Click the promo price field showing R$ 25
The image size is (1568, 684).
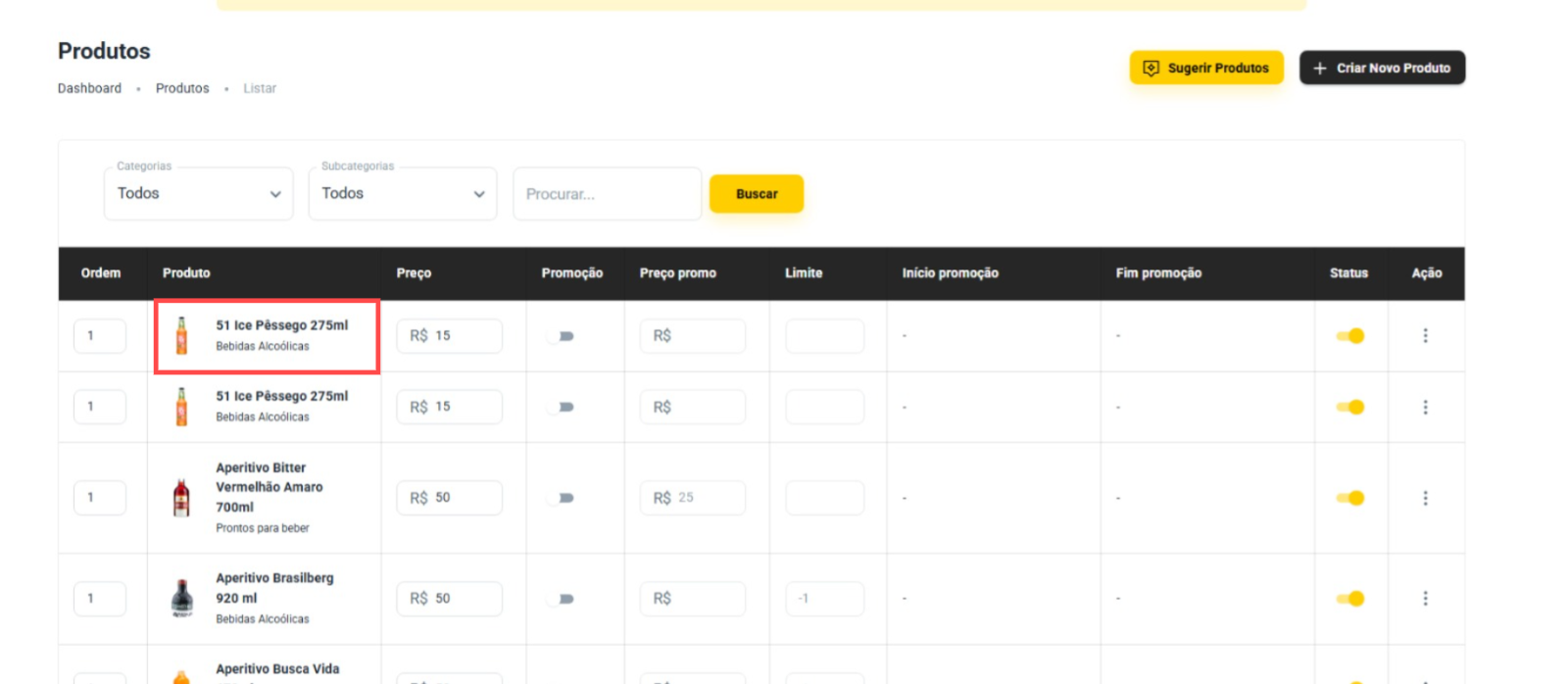click(693, 498)
